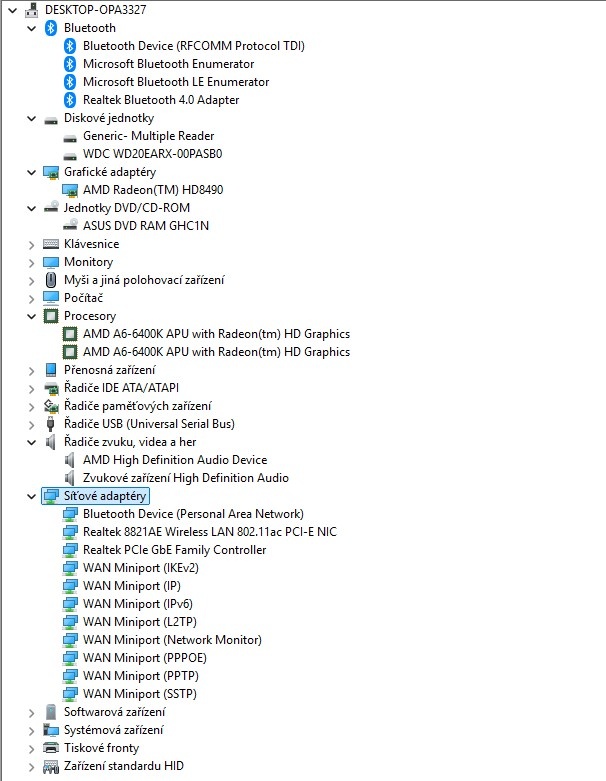Select Microsoft Bluetooth LE Enumerator
Screen dimensions: 606x781
[176, 82]
